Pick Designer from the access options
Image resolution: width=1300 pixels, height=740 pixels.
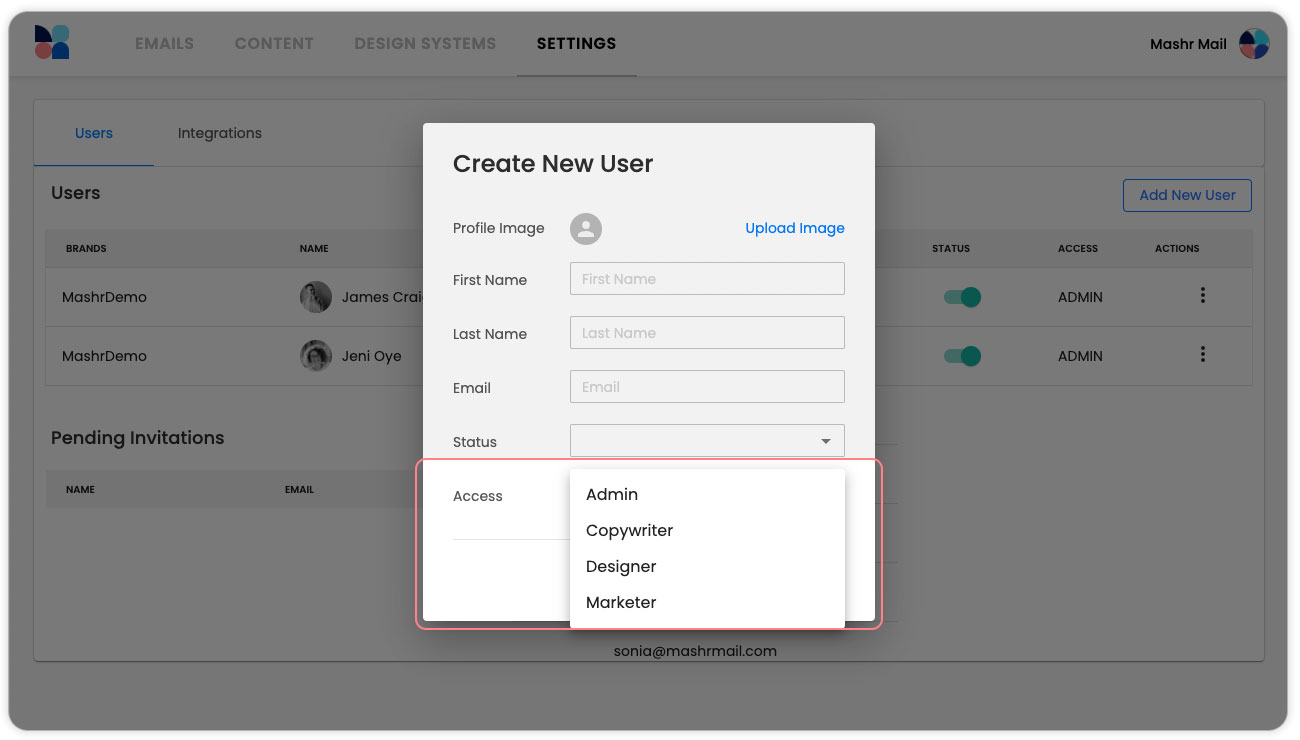(621, 567)
